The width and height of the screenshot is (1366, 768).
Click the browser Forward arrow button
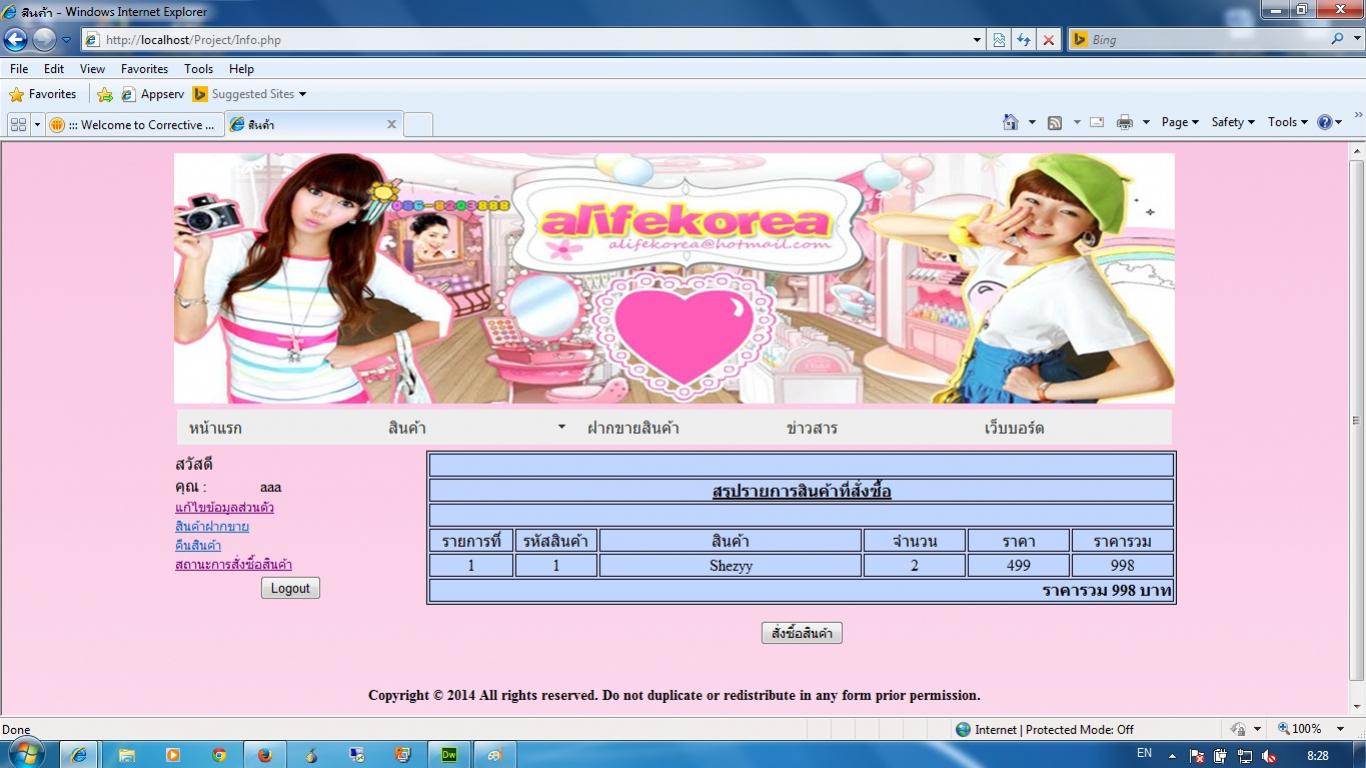click(x=44, y=40)
